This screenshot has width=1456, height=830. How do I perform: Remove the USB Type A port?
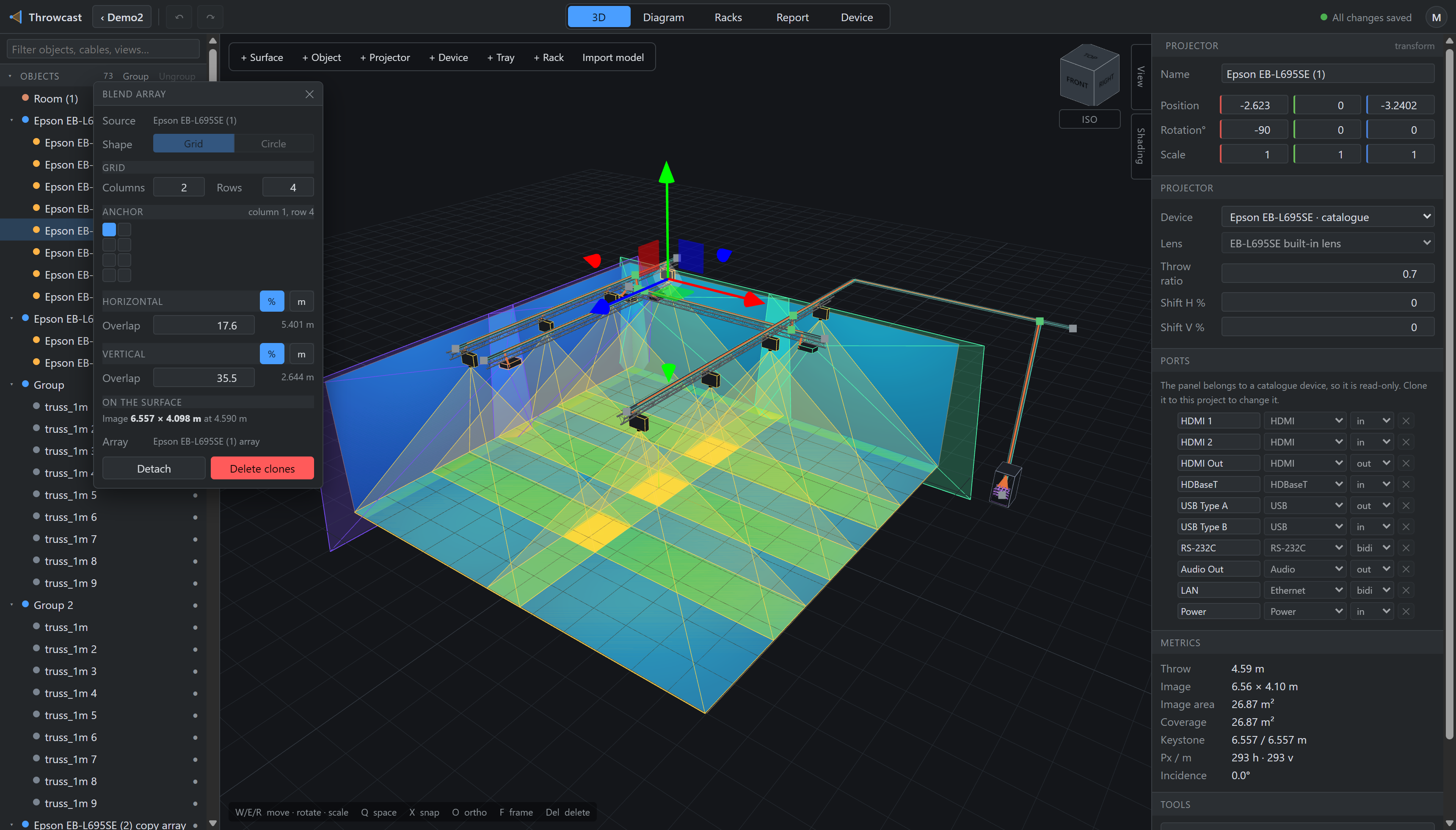click(1406, 506)
